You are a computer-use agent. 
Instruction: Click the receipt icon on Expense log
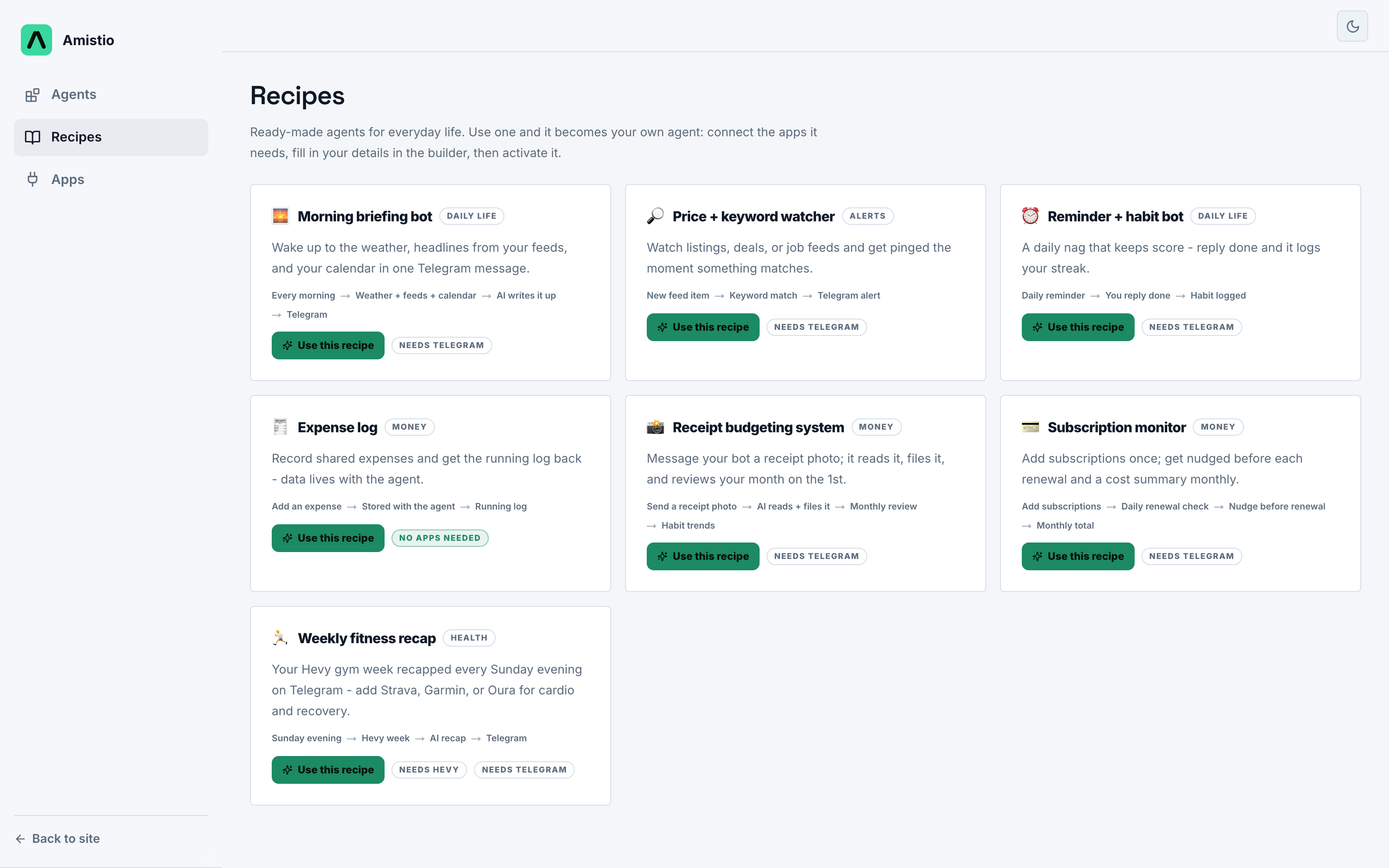click(280, 427)
